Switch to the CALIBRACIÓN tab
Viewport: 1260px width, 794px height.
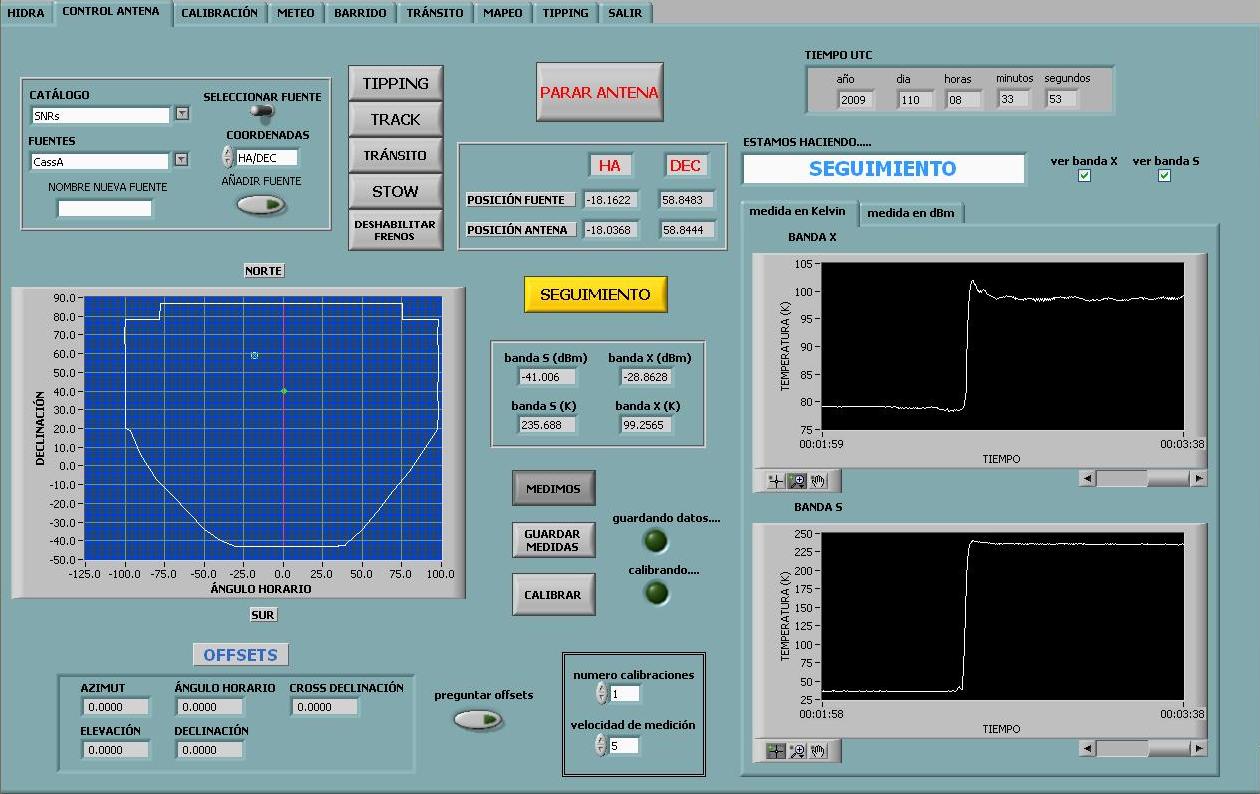click(x=219, y=13)
